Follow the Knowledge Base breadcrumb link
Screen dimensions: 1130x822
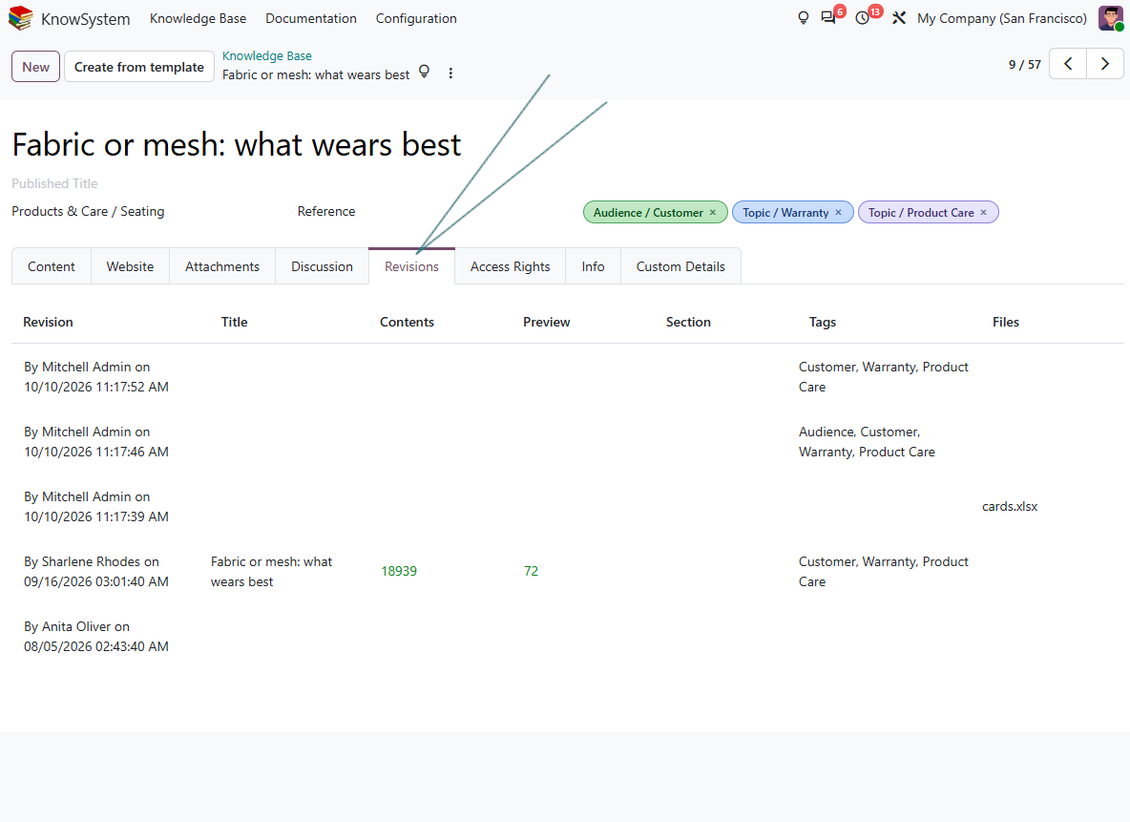tap(267, 55)
